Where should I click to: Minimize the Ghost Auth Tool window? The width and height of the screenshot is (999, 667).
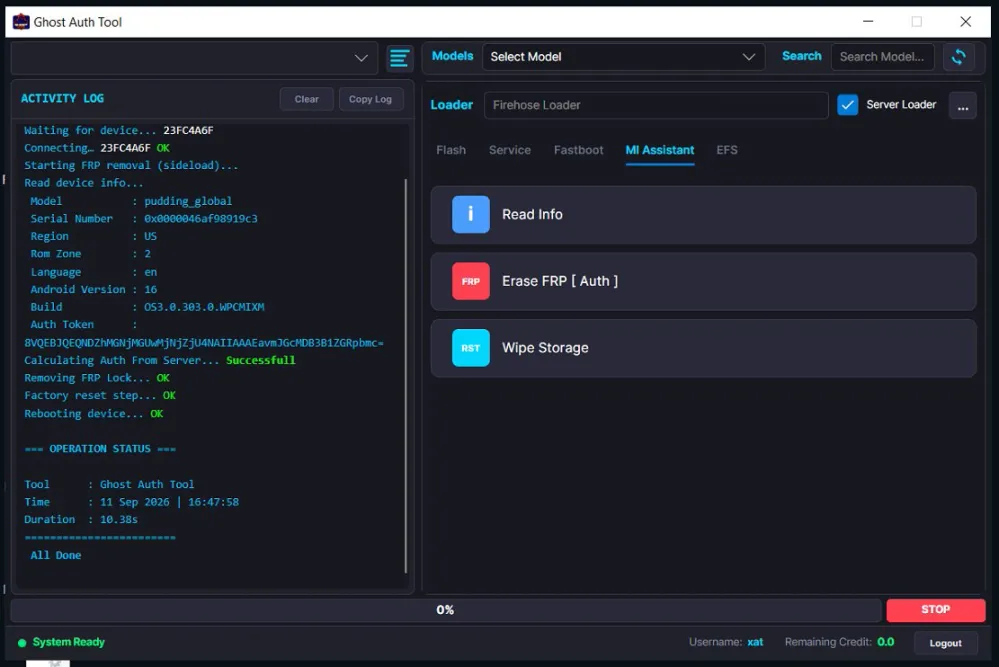tap(868, 22)
